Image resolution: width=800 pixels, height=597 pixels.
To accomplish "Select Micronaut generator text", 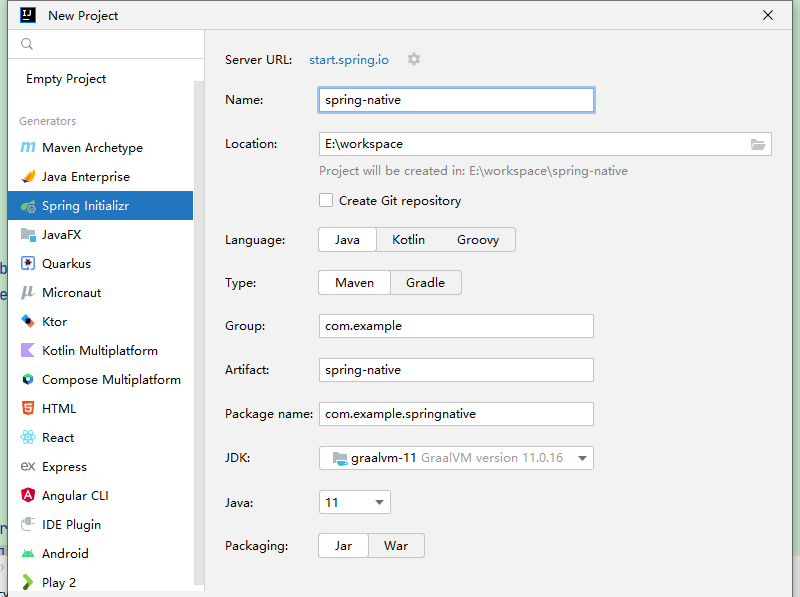I will point(71,293).
